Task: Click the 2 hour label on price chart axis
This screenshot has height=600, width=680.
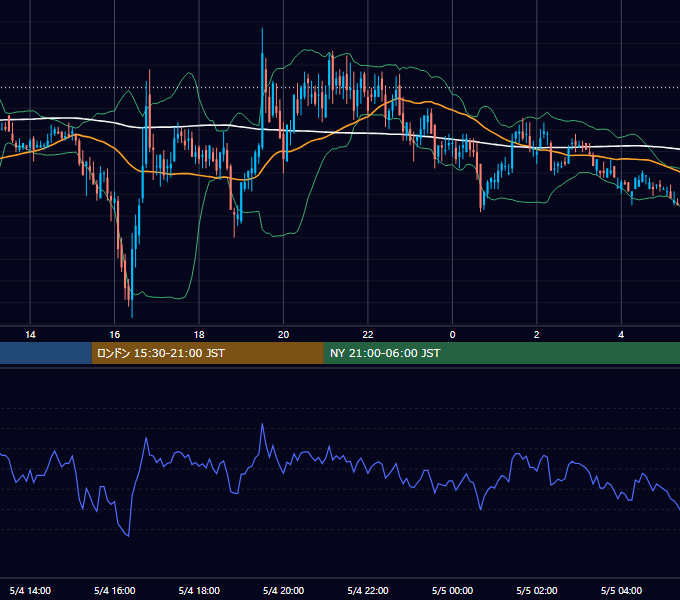Action: click(x=536, y=335)
